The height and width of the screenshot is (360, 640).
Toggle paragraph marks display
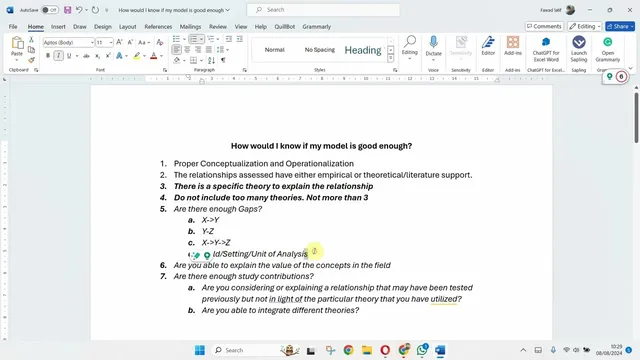pyautogui.click(x=223, y=60)
